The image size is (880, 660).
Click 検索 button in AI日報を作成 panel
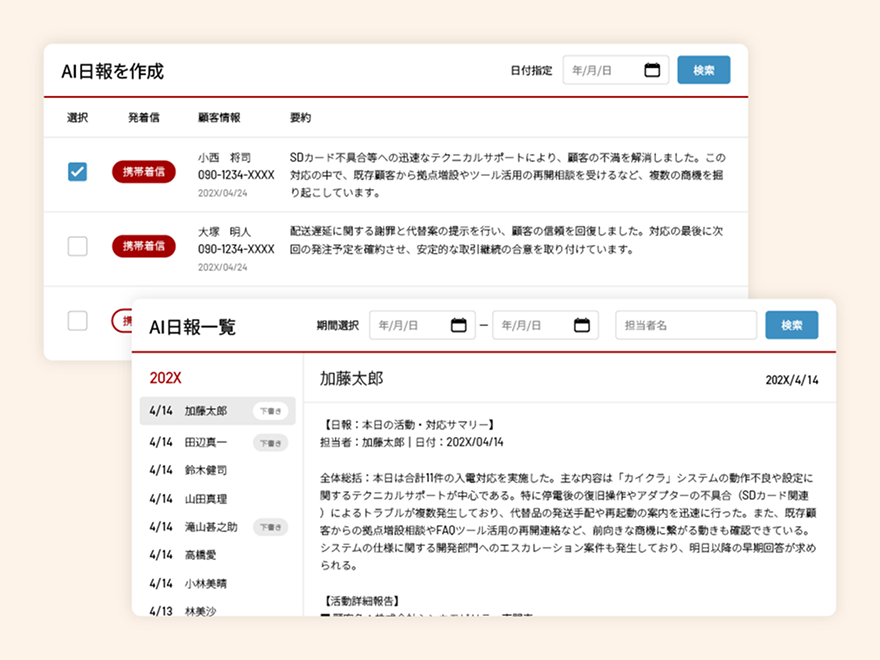pos(703,70)
